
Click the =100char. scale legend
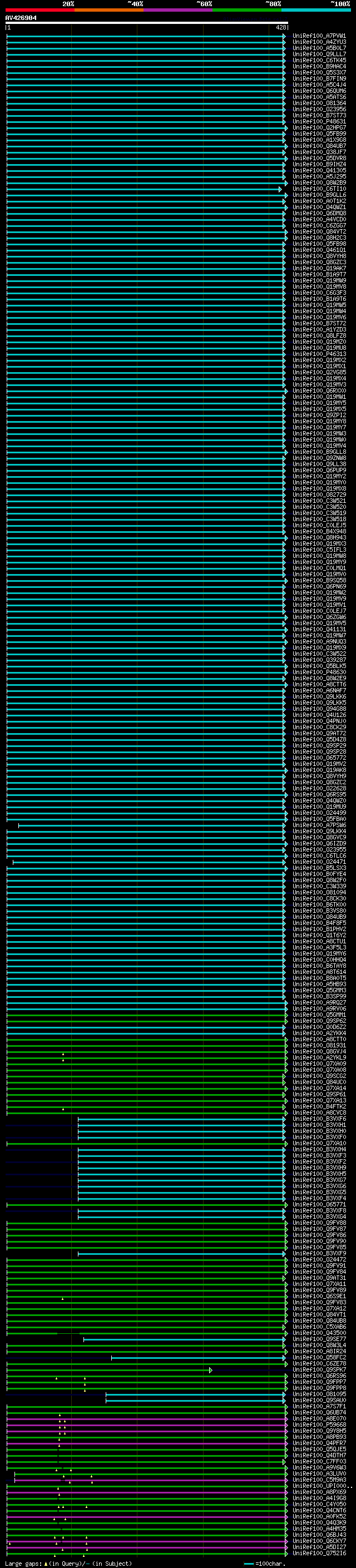pos(264,1563)
